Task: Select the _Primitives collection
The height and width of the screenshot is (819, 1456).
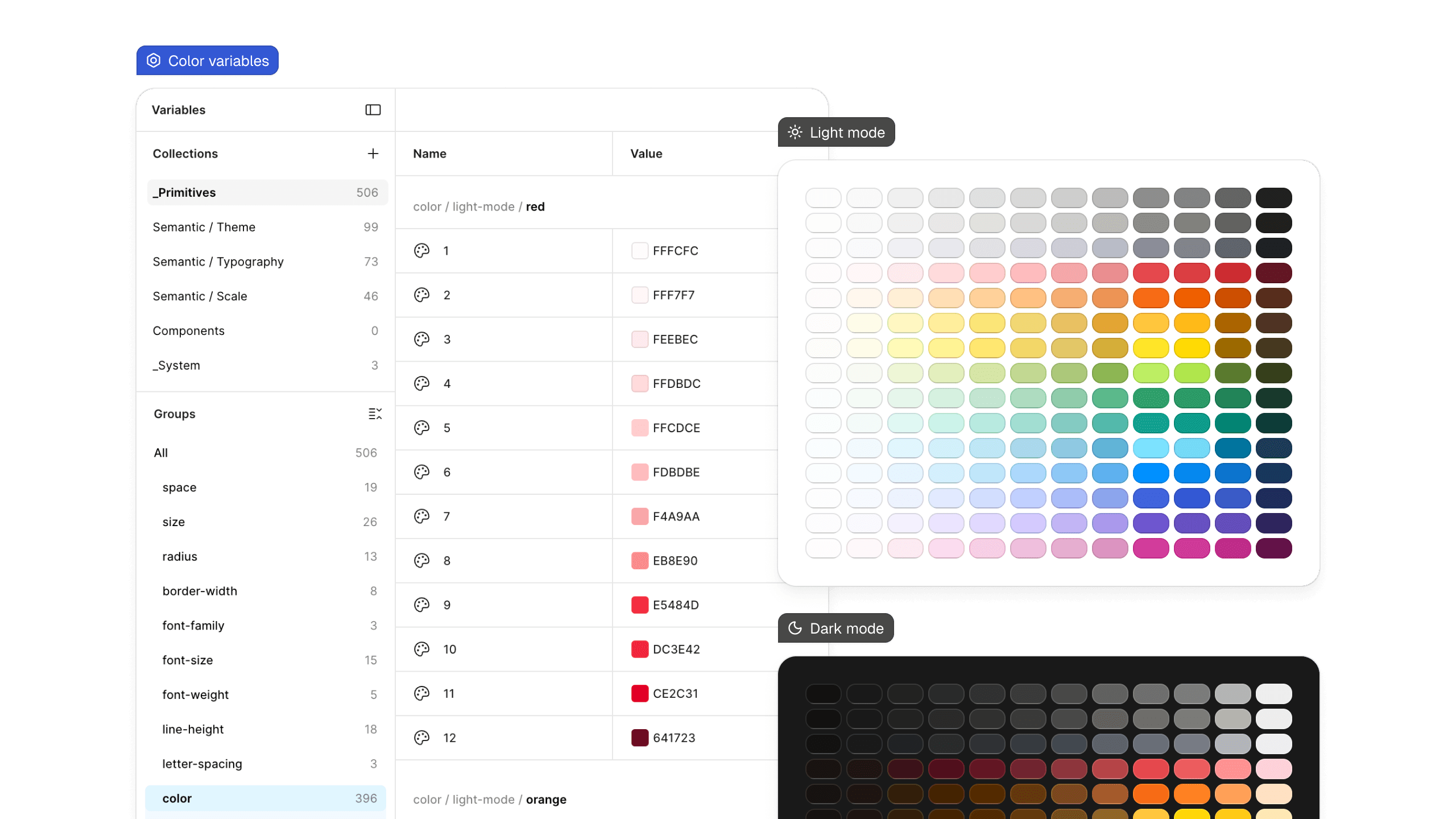Action: [x=267, y=193]
